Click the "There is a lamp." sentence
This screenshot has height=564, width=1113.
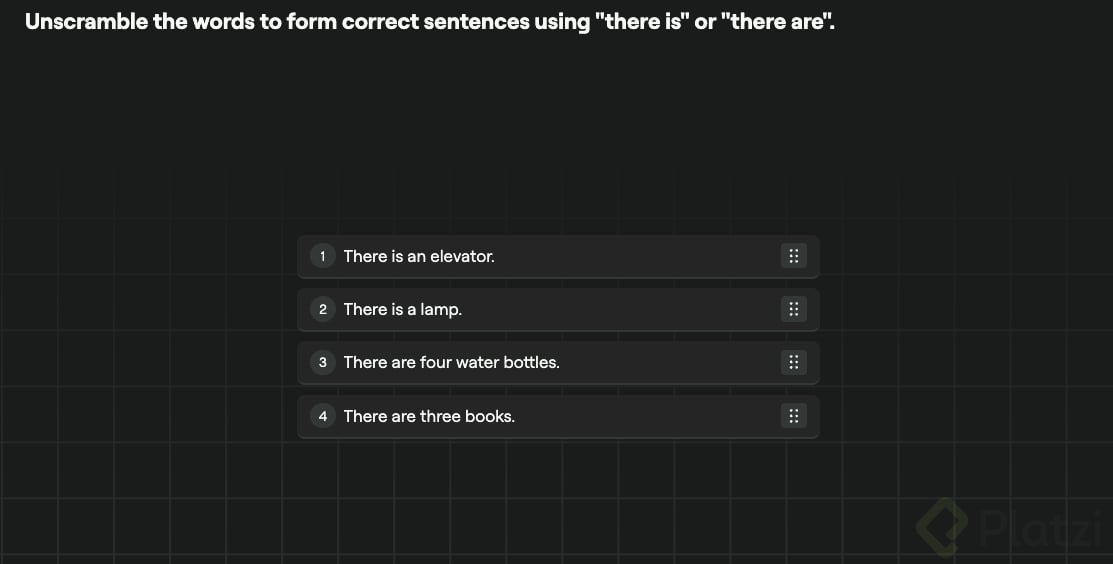[x=403, y=309]
